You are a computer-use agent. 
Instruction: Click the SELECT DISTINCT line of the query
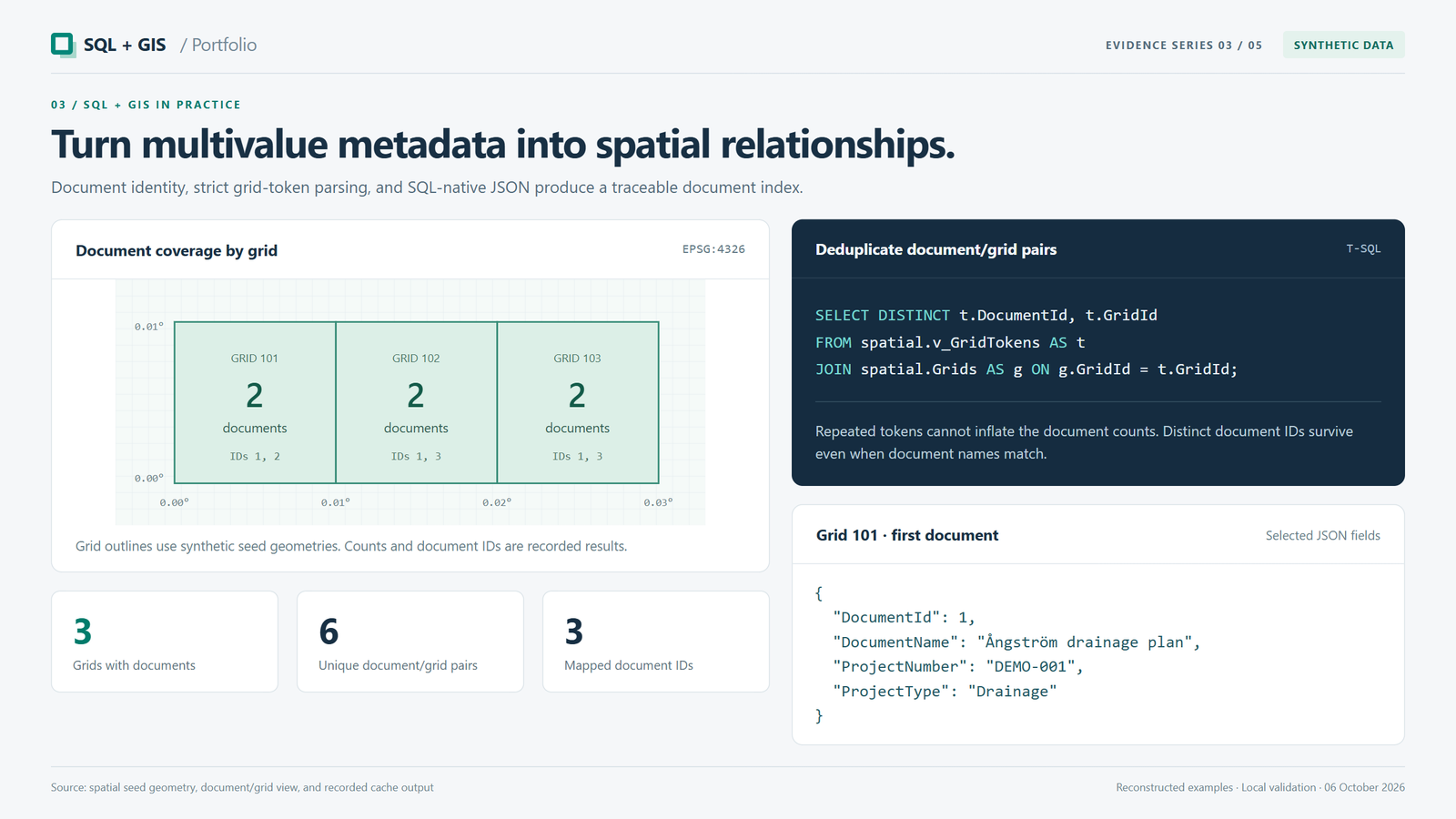(986, 316)
